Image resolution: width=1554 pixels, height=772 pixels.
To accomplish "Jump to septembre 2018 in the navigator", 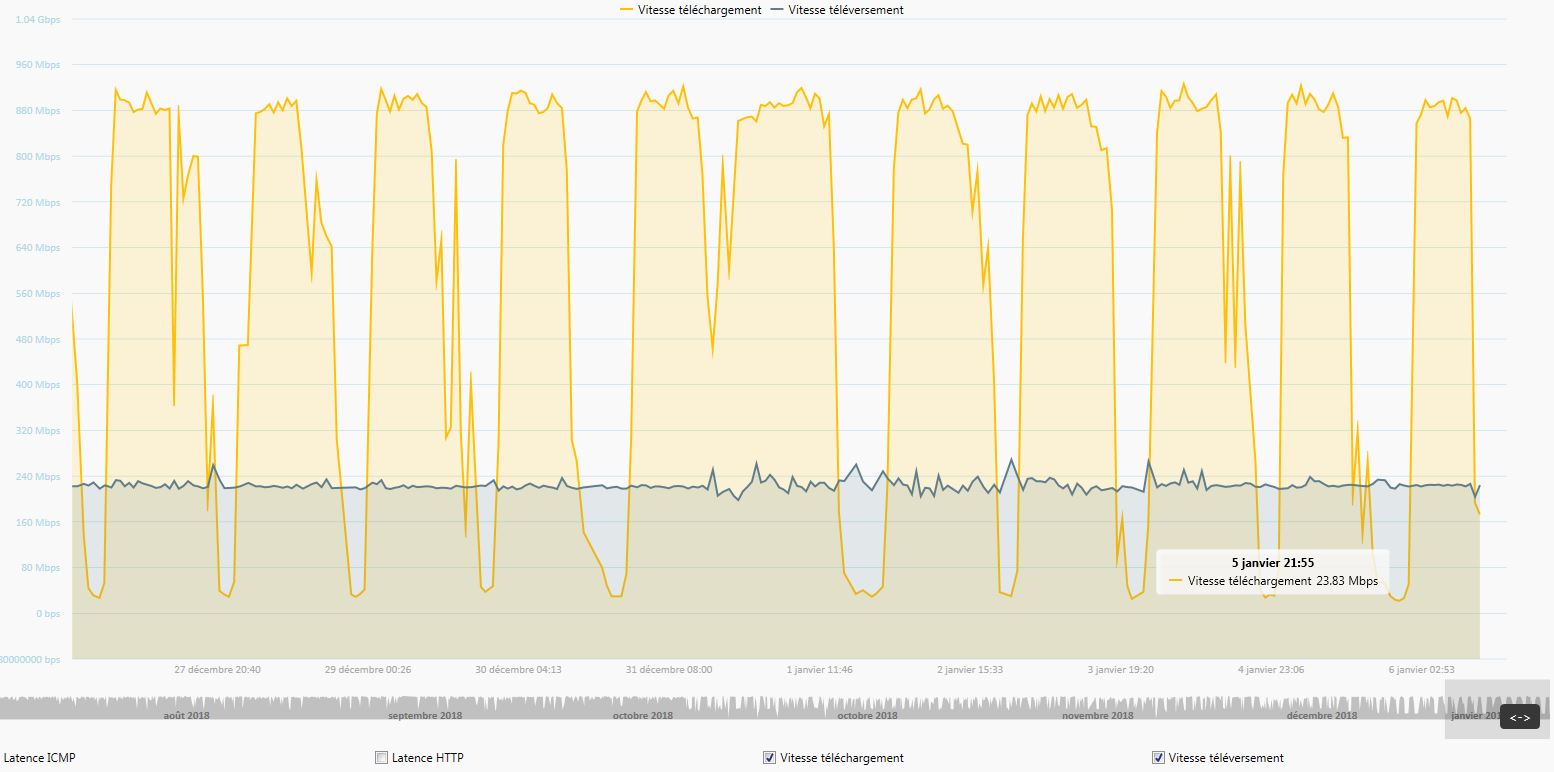I will pos(425,715).
